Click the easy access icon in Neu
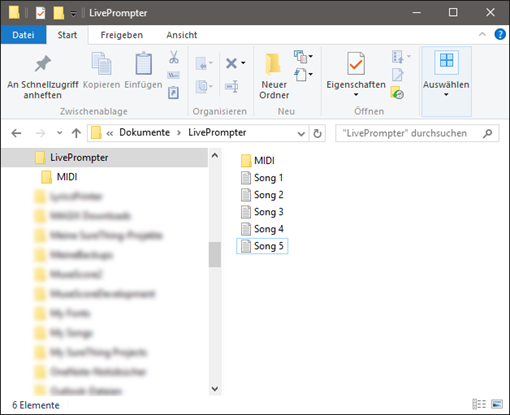Screen dimensions: 510x415 pos(301,74)
